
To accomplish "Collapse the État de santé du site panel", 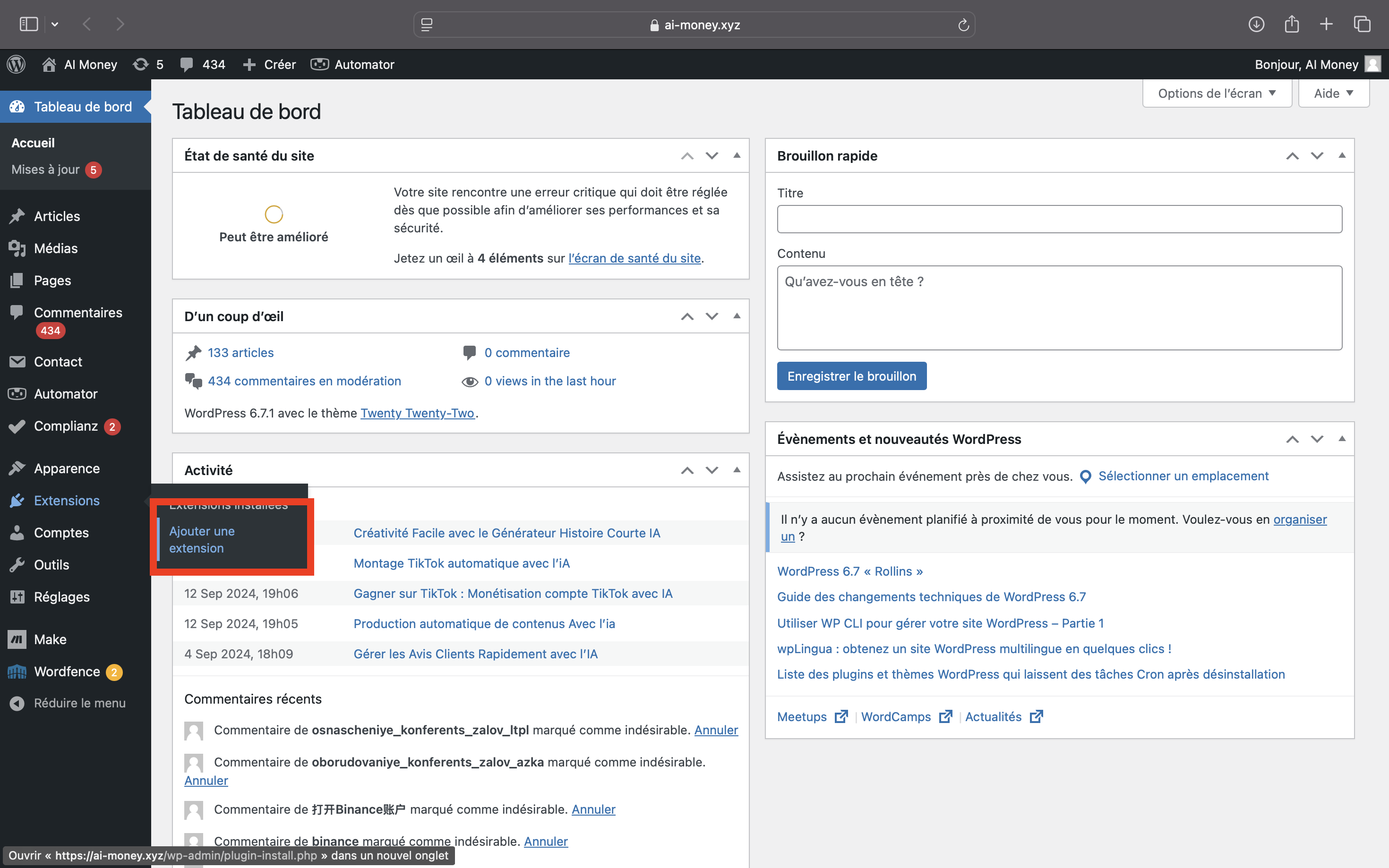I will tap(737, 155).
